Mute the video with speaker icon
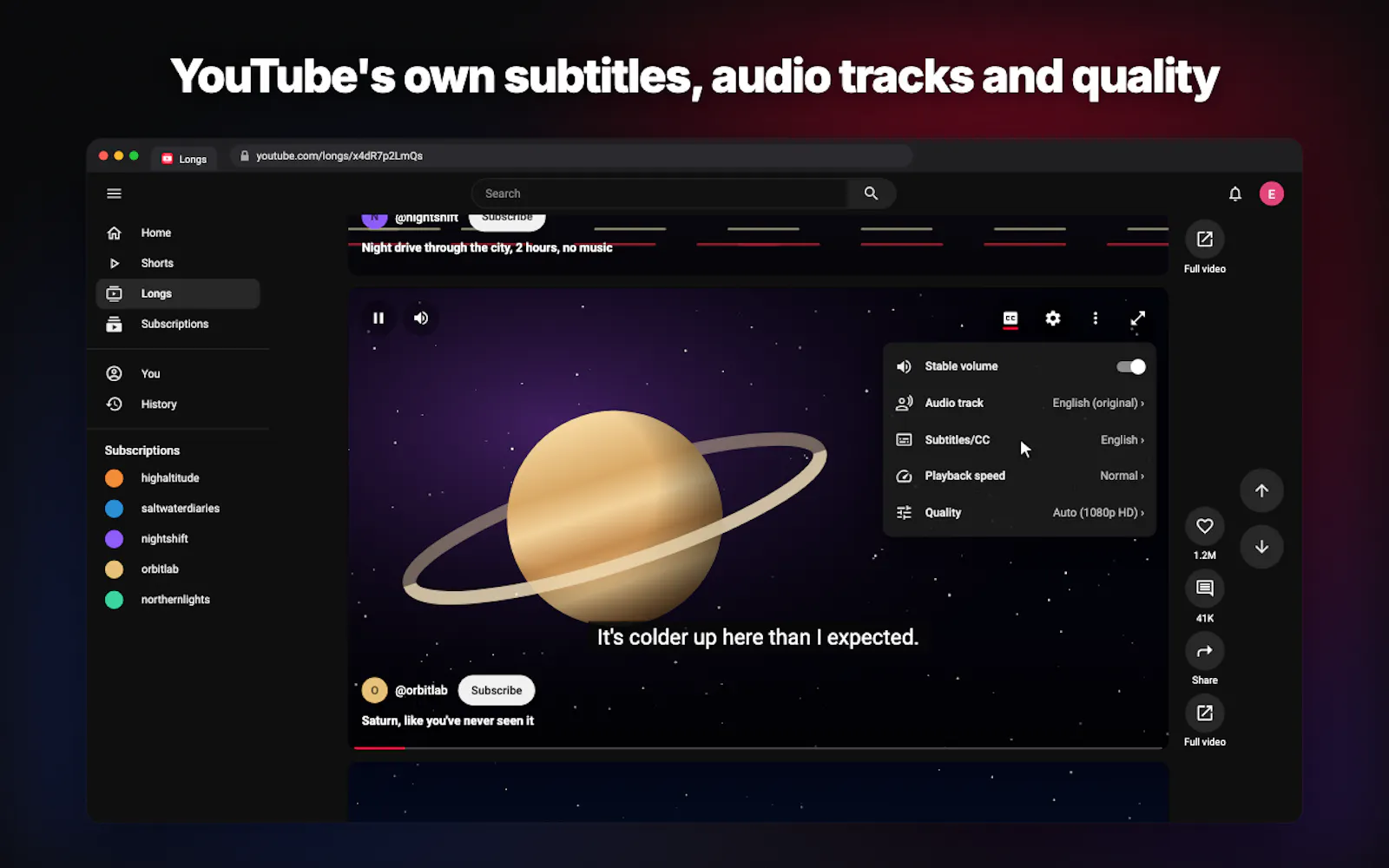 click(x=421, y=319)
